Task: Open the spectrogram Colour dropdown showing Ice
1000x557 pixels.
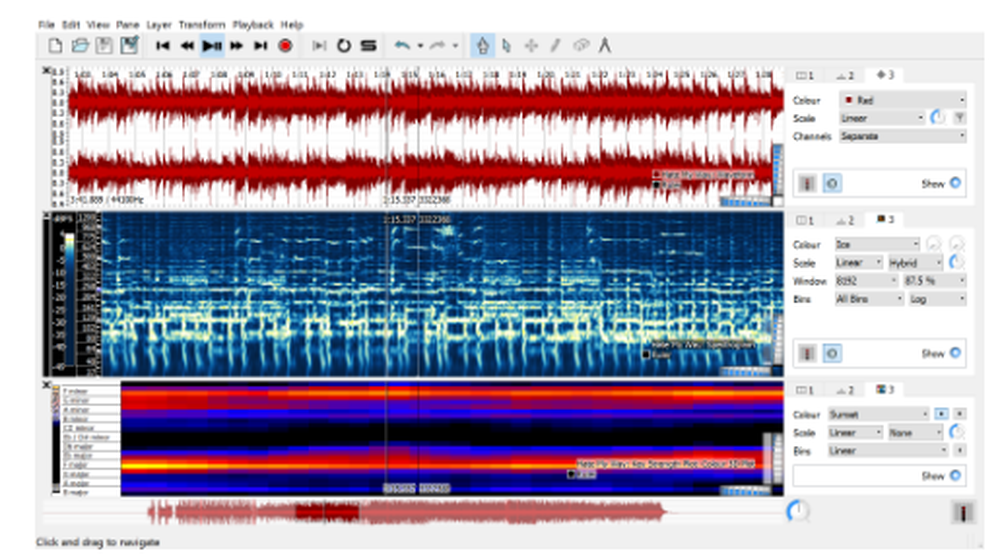Action: [x=878, y=244]
